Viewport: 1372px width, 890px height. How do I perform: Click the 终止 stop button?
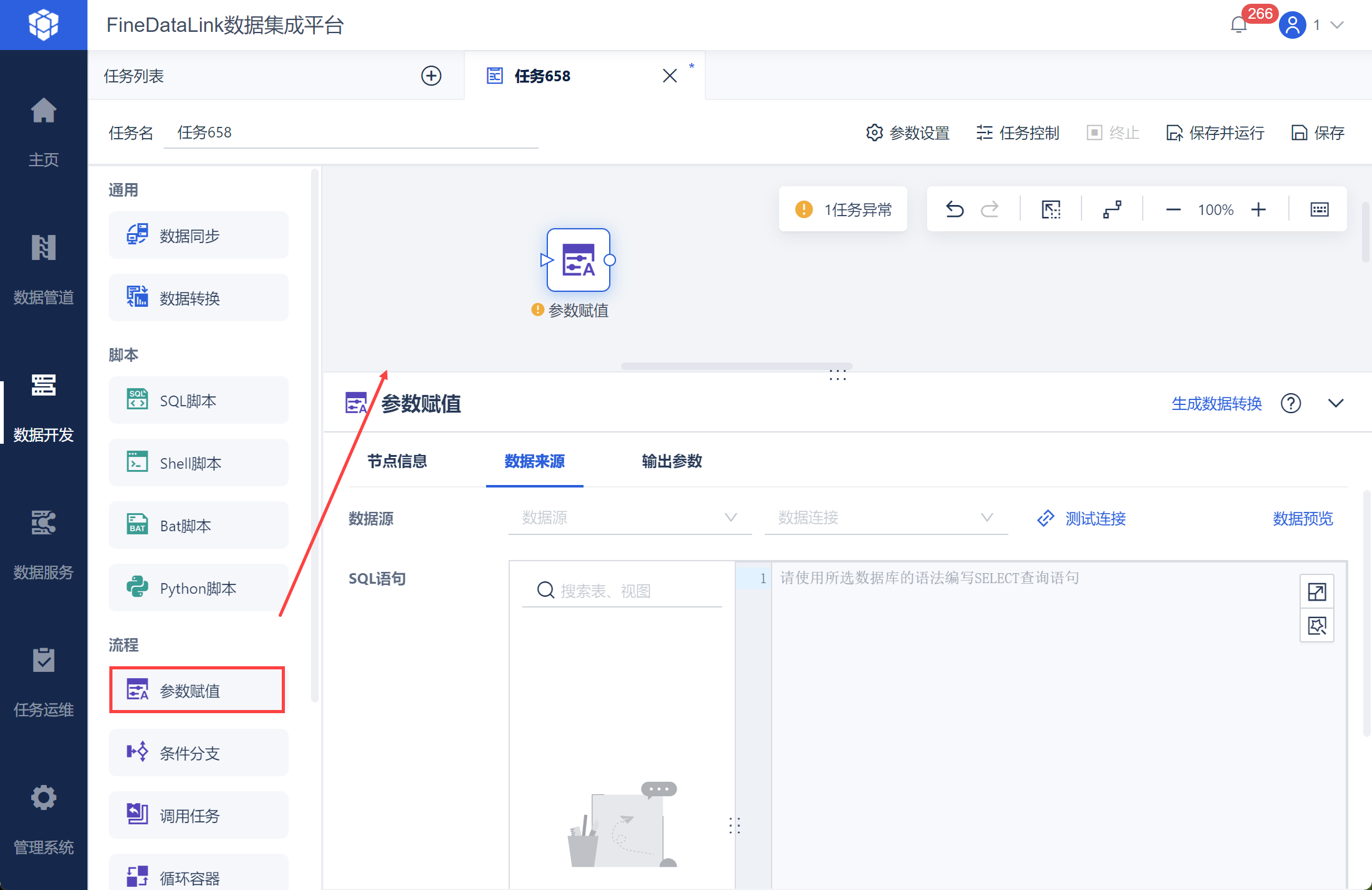(1113, 132)
